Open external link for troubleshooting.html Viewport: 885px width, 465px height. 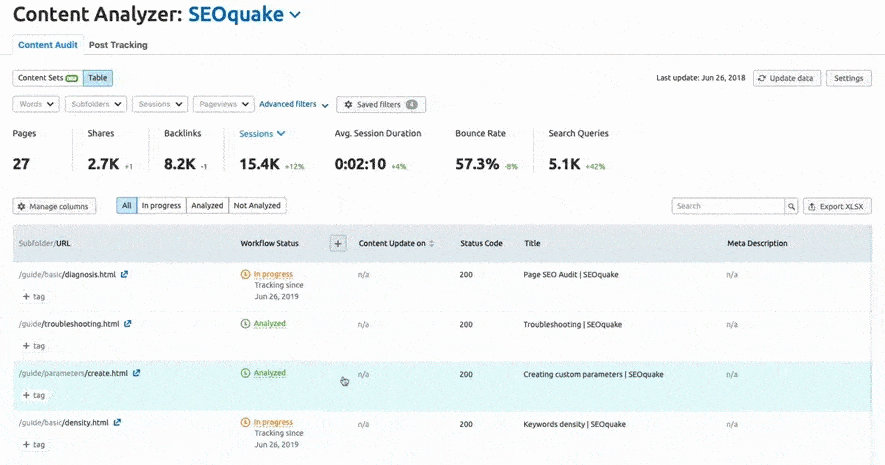click(128, 324)
